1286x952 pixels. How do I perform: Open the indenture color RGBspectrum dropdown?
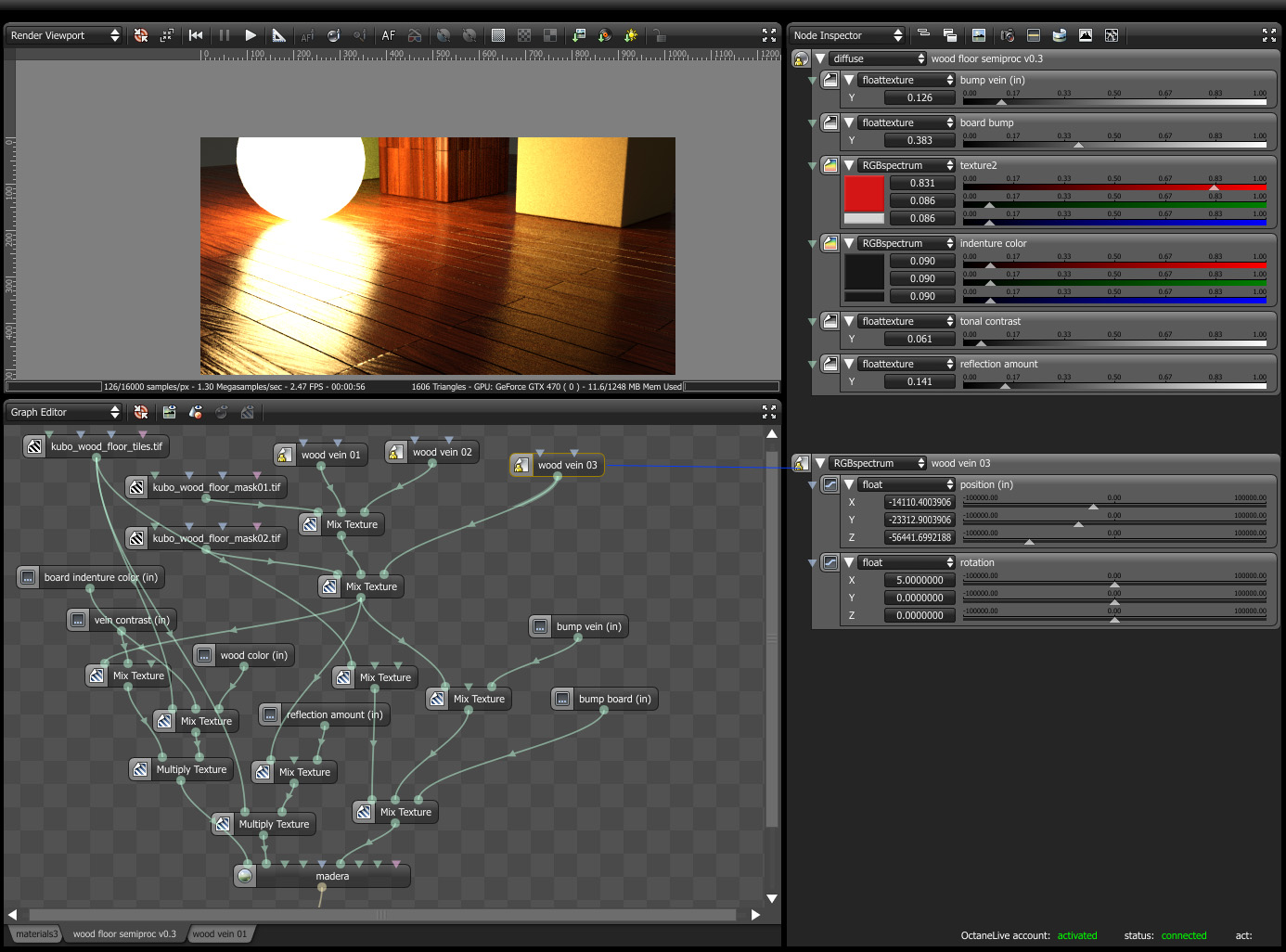(907, 243)
